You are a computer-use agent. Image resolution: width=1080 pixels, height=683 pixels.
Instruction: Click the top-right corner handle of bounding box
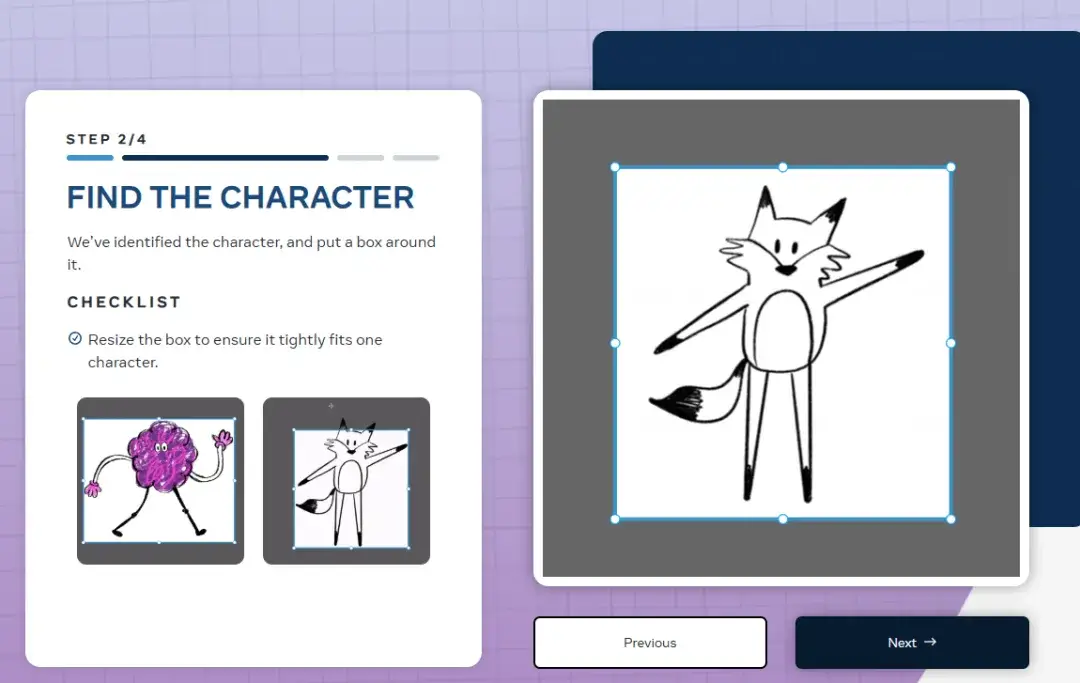951,167
